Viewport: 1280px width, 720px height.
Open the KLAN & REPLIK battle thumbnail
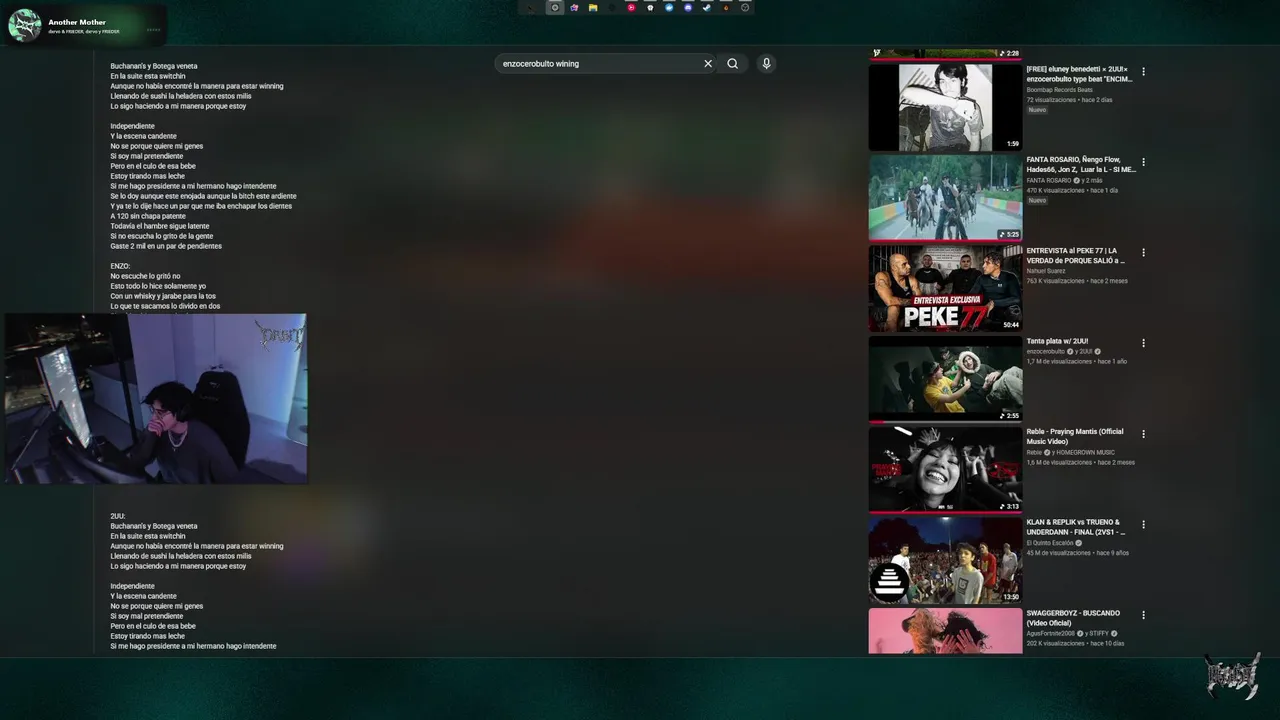point(945,560)
